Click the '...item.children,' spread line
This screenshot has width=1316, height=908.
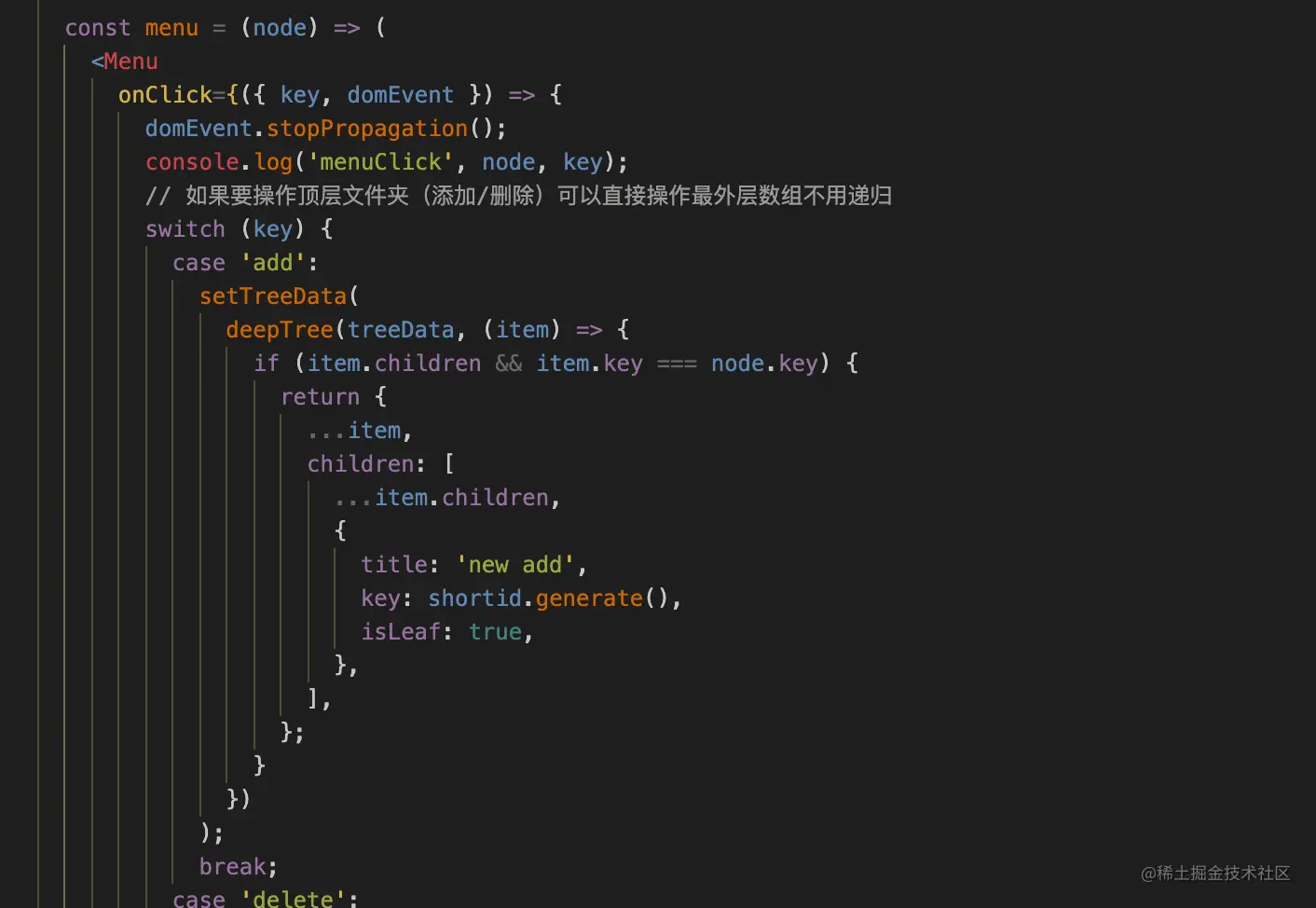pos(447,498)
